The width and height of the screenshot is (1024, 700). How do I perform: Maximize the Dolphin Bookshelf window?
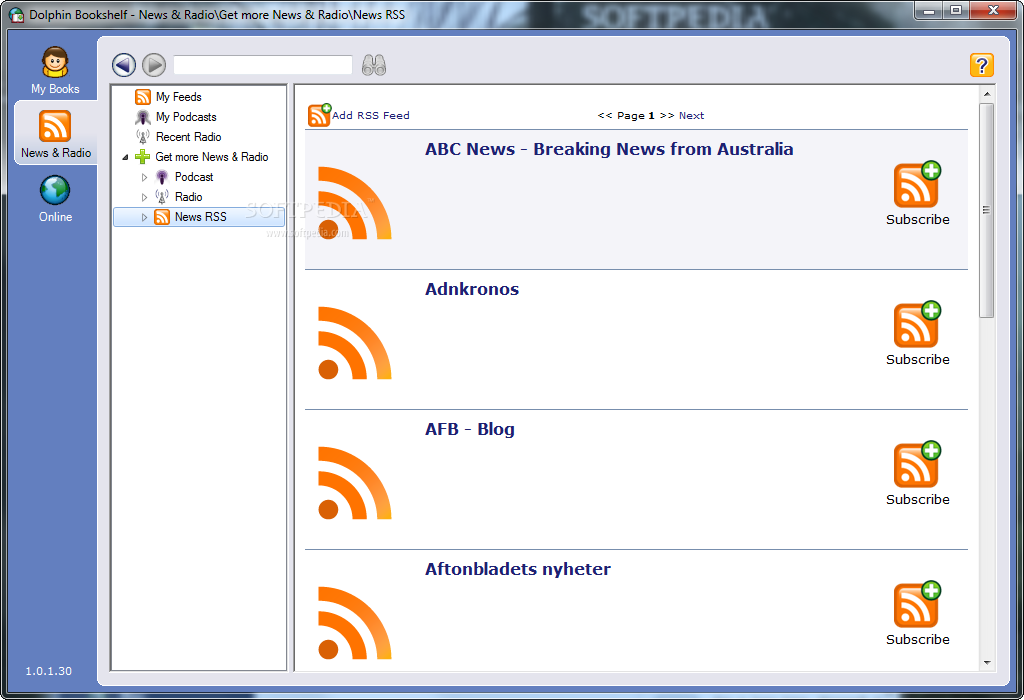[956, 10]
